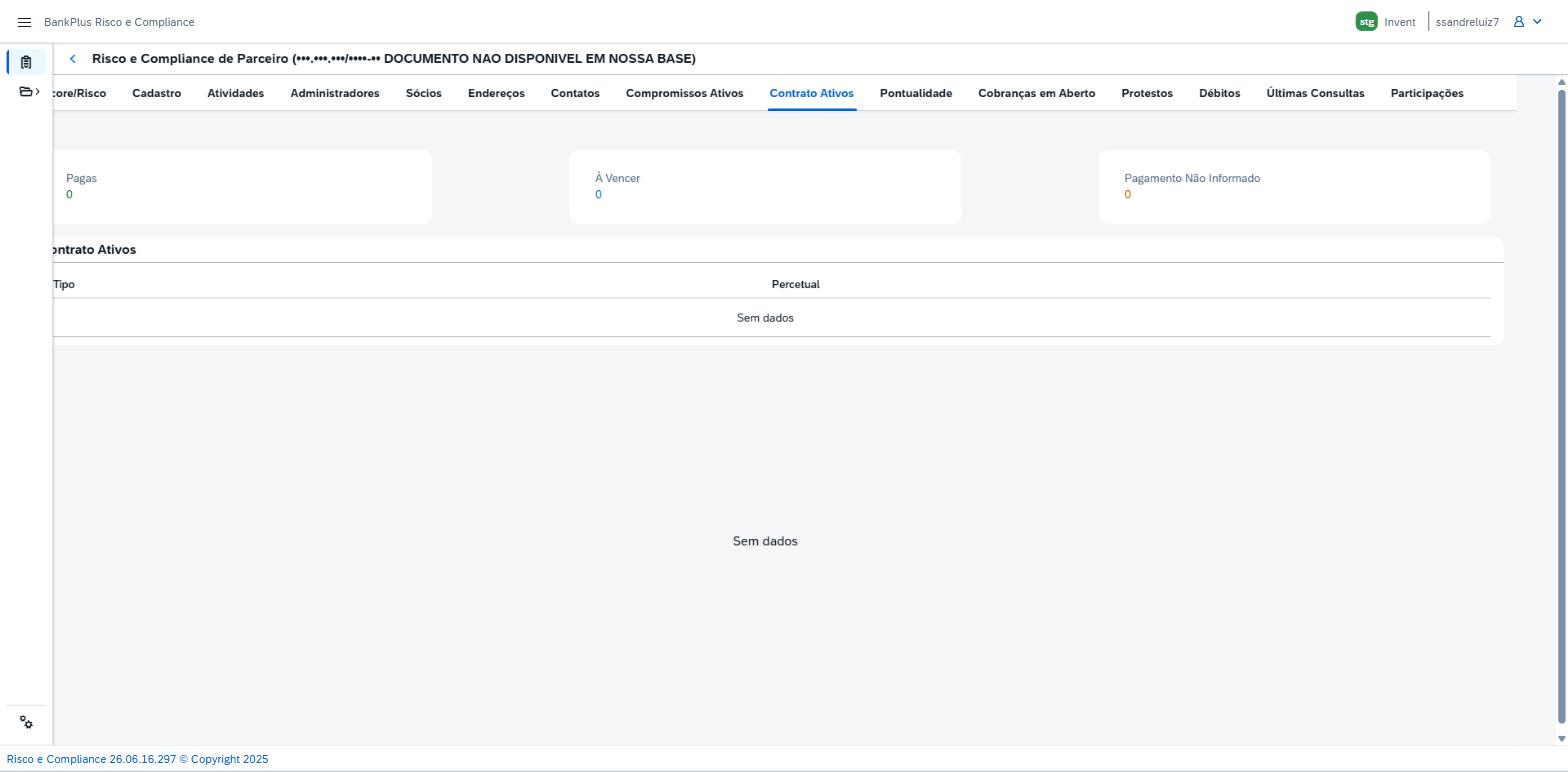Viewport: 1568px width, 772px height.
Task: Expand the user menu dropdown arrow
Action: point(1537,22)
